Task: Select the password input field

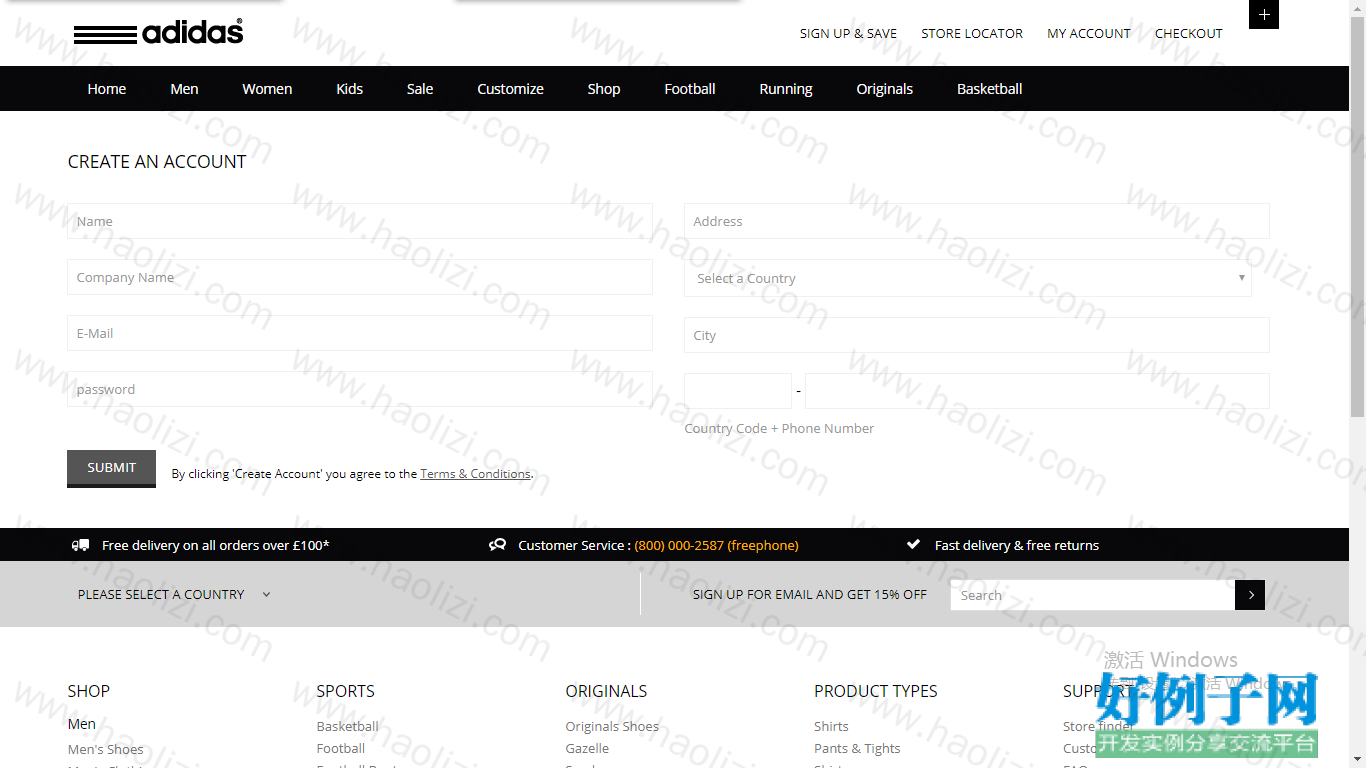Action: click(x=360, y=389)
